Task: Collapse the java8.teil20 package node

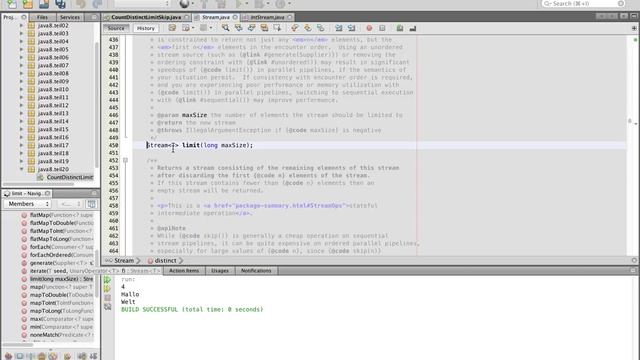Action: (21, 169)
